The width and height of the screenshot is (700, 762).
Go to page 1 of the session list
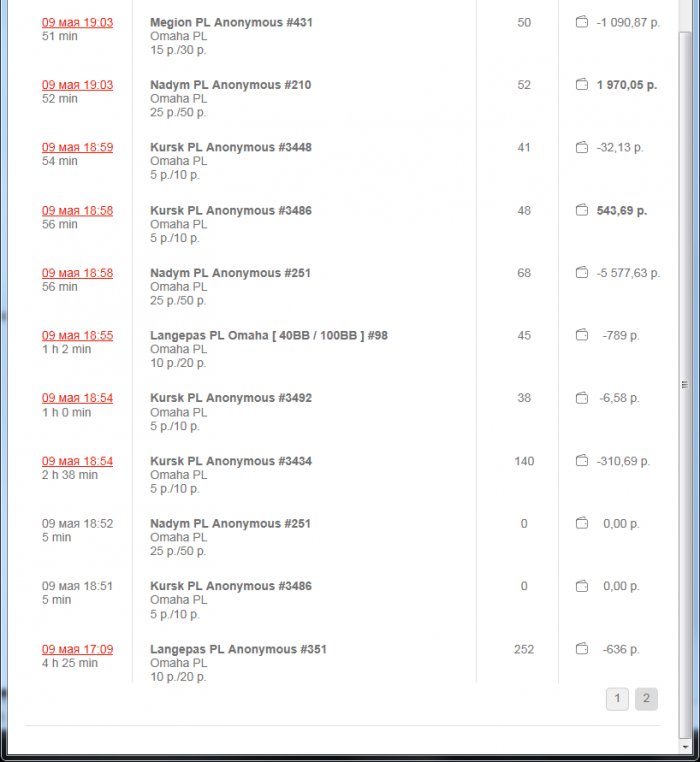617,699
